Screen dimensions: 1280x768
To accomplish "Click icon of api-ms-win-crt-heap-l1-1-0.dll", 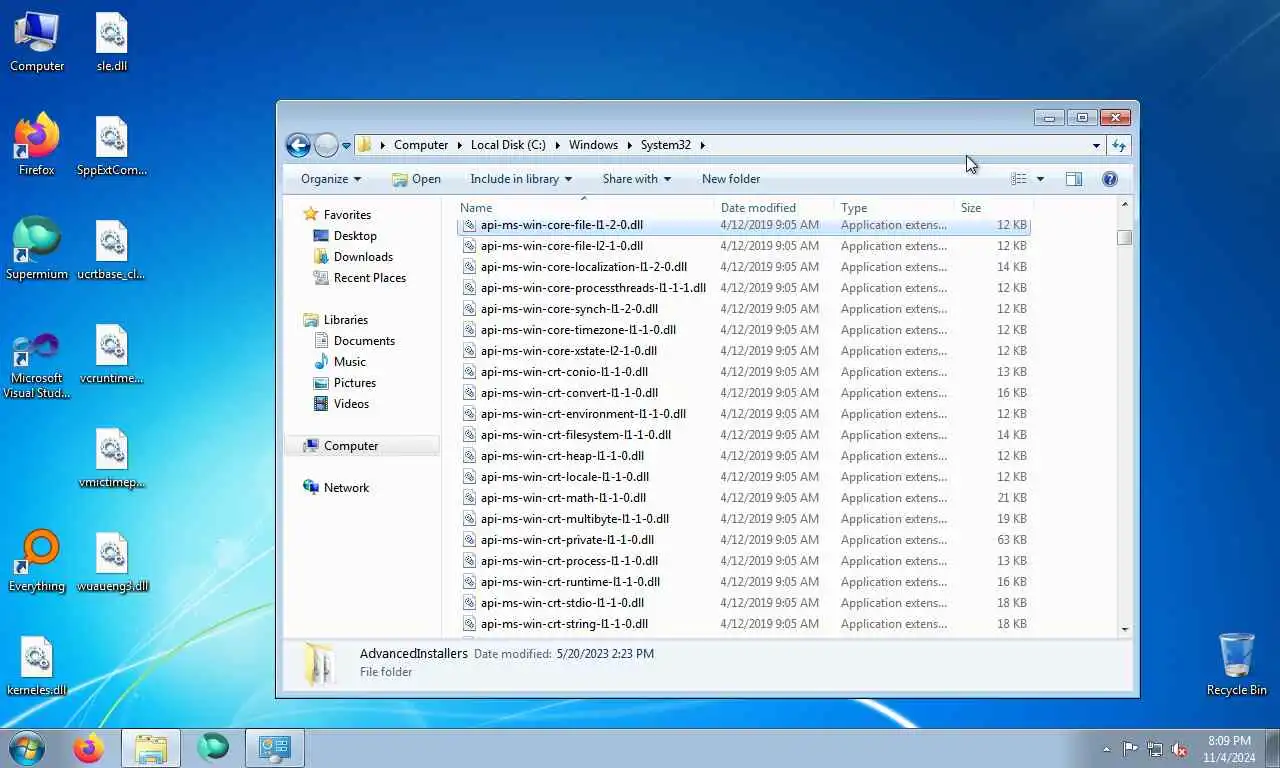I will pyautogui.click(x=469, y=456).
